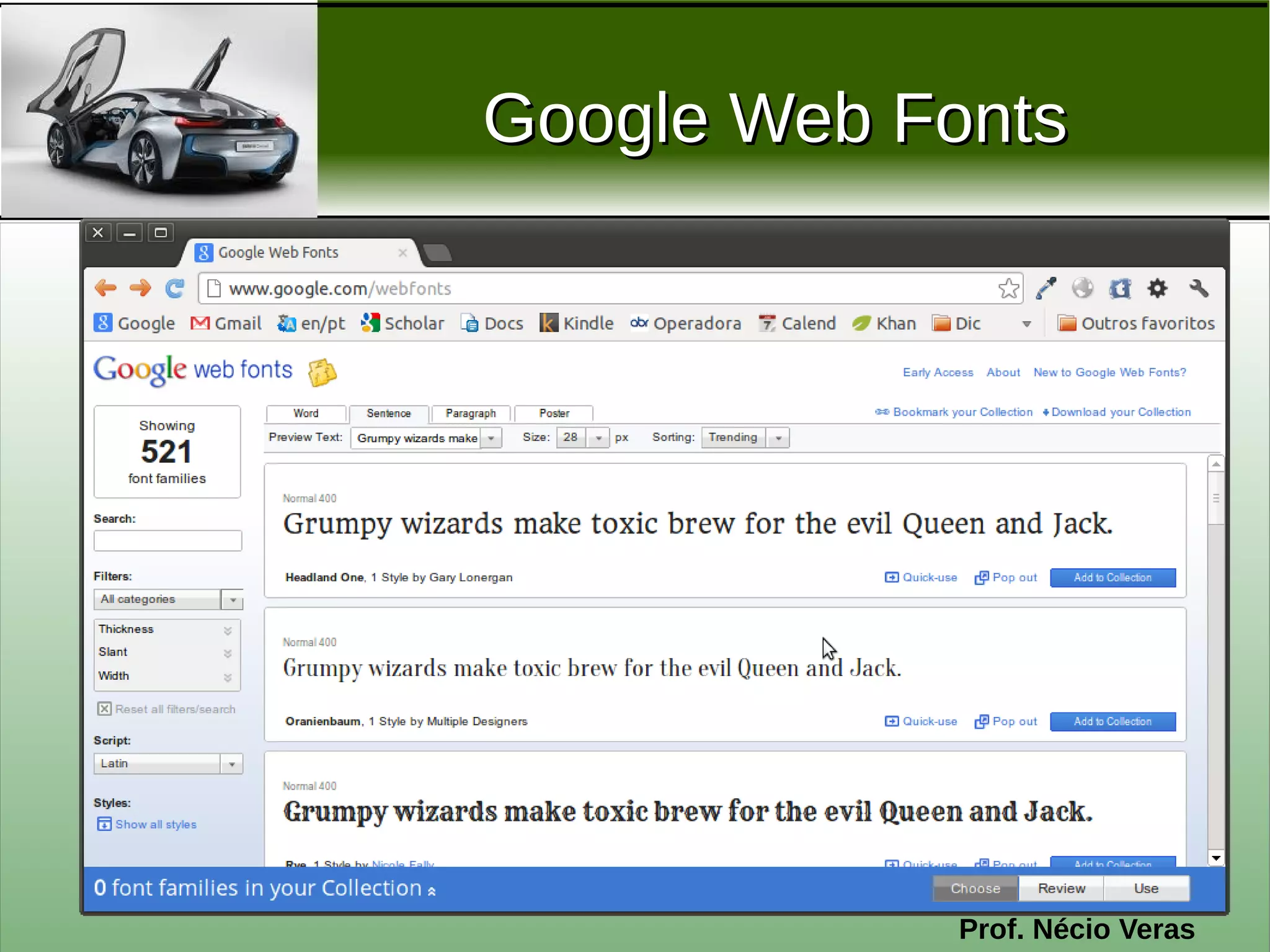Click Download your Collection link
The height and width of the screenshot is (952, 1270).
tap(1116, 412)
